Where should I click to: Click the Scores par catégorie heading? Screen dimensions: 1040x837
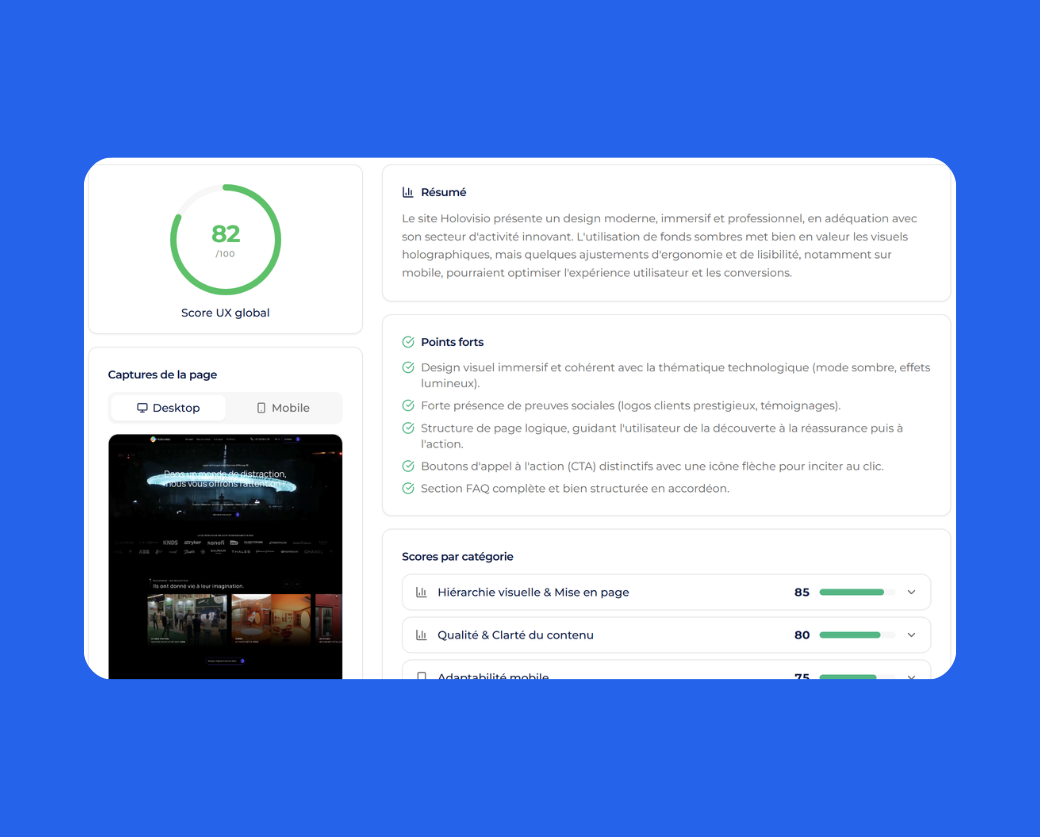click(x=458, y=556)
